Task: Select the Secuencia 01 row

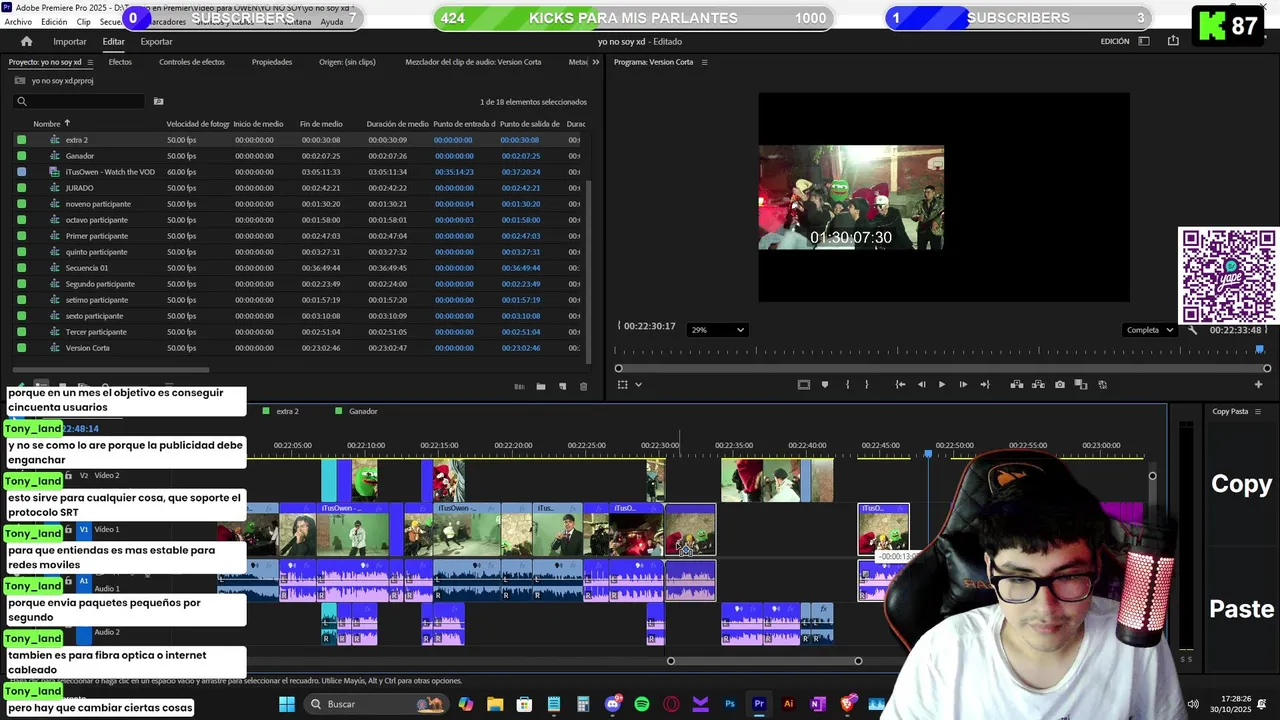Action: (x=300, y=268)
